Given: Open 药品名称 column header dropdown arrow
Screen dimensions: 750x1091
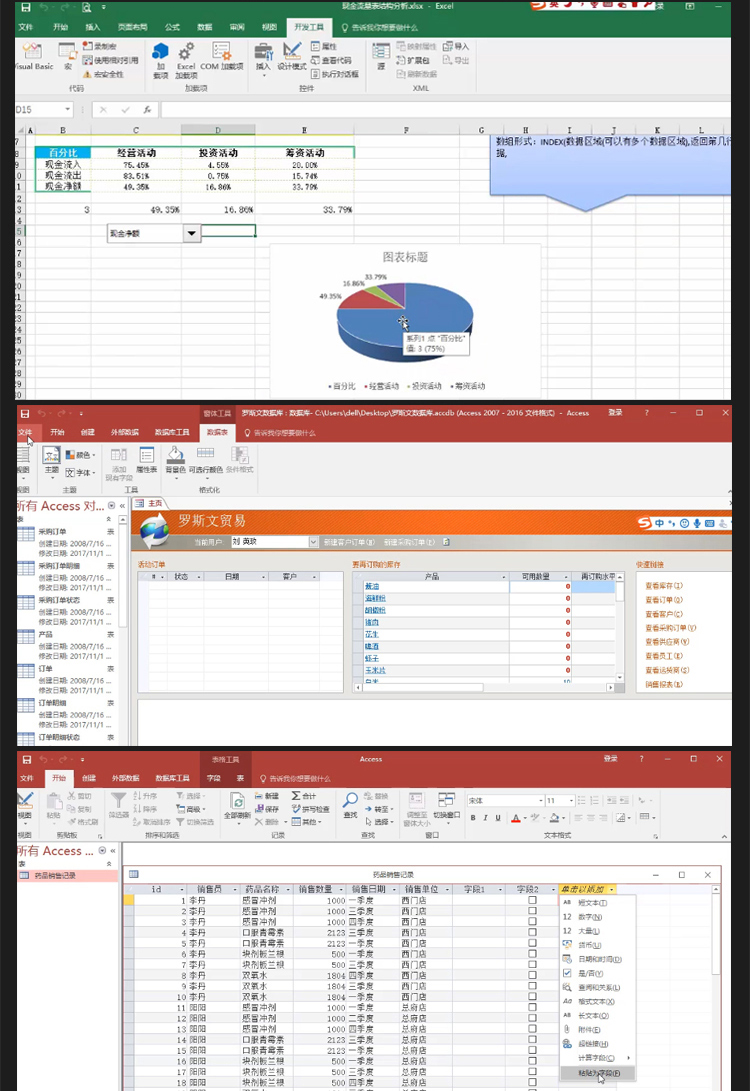Looking at the screenshot, I should 289,889.
